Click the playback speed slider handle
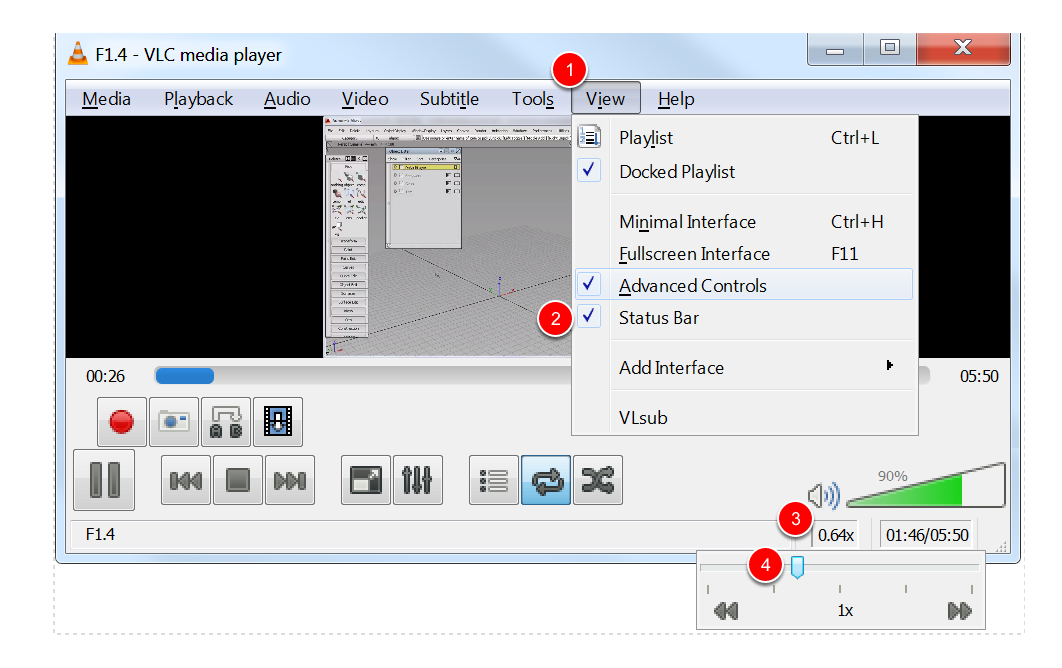Viewport: 1062px width, 668px height. 797,567
